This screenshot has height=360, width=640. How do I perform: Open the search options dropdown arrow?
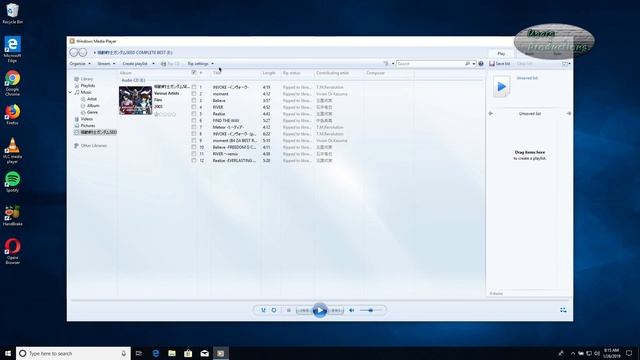(x=473, y=64)
